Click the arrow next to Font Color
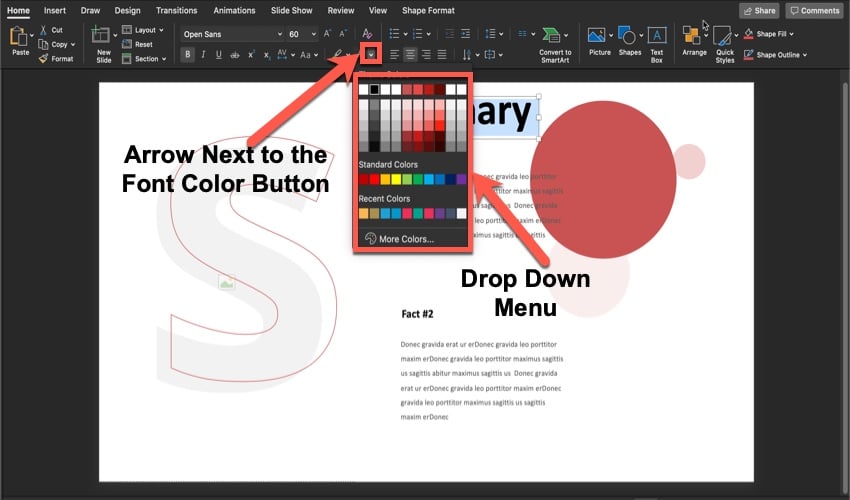This screenshot has height=500, width=850. coord(371,54)
